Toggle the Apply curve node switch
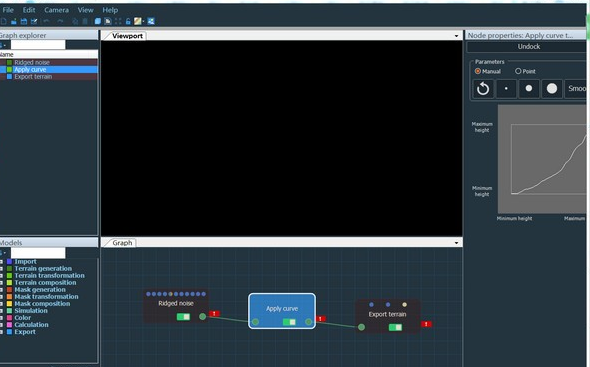This screenshot has height=367, width=590. [289, 322]
